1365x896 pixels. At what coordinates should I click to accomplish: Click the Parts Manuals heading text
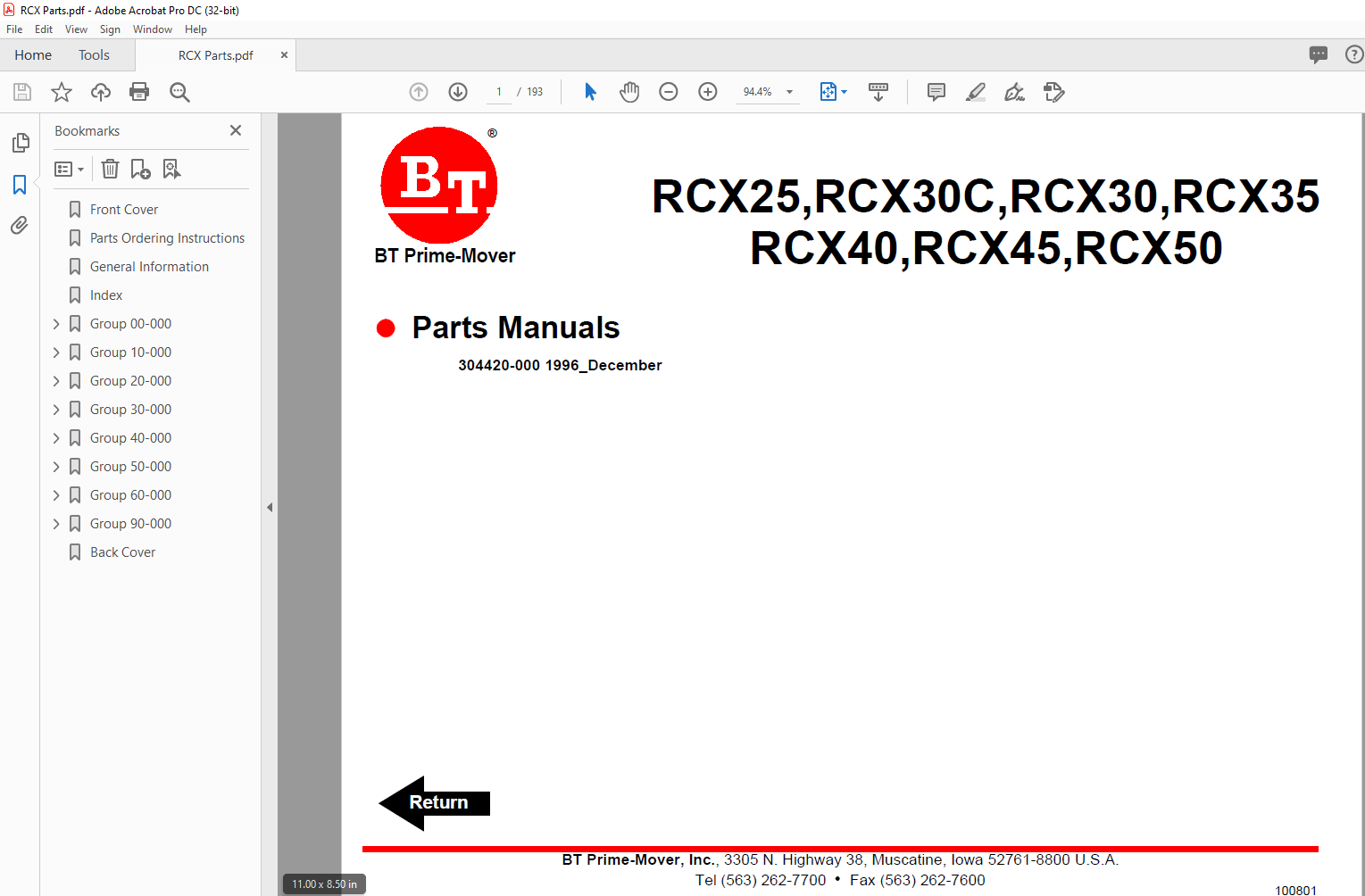(x=516, y=328)
